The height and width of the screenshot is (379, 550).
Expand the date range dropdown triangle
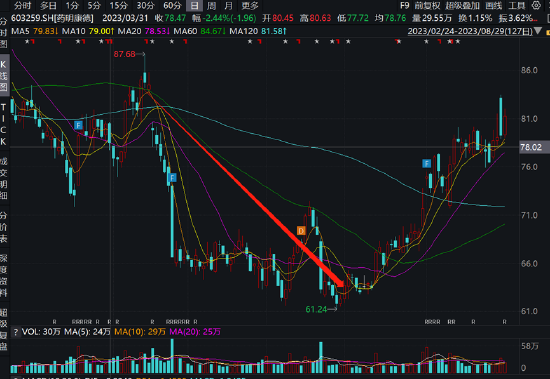click(537, 31)
